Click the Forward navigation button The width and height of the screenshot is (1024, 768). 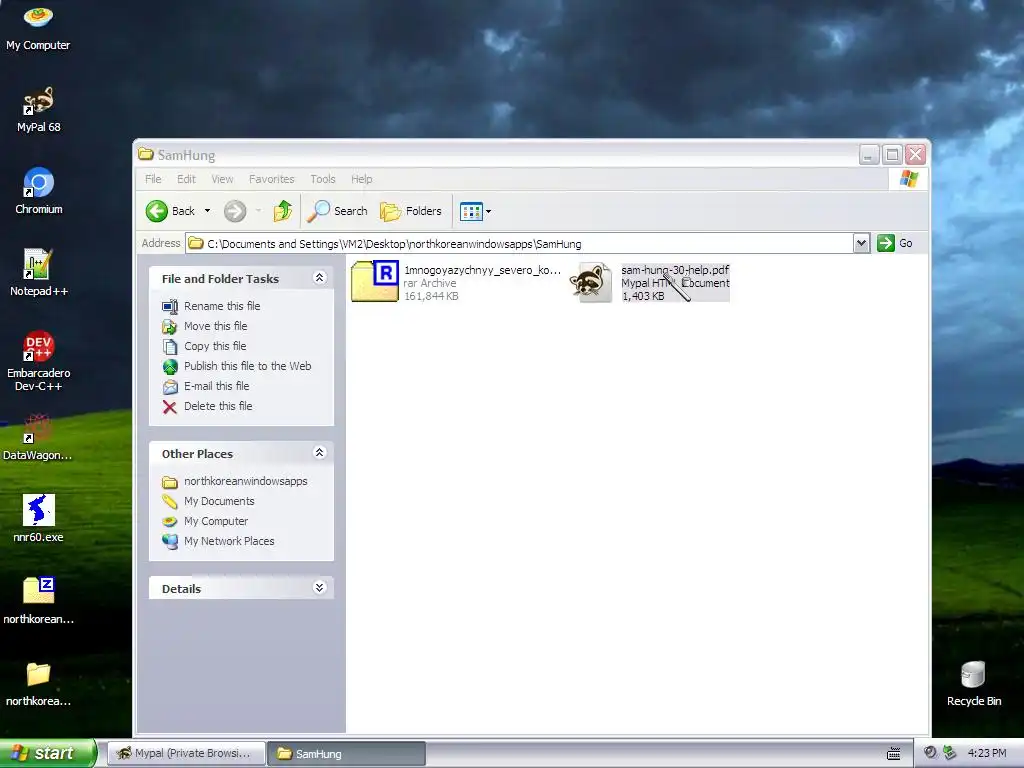pos(235,211)
